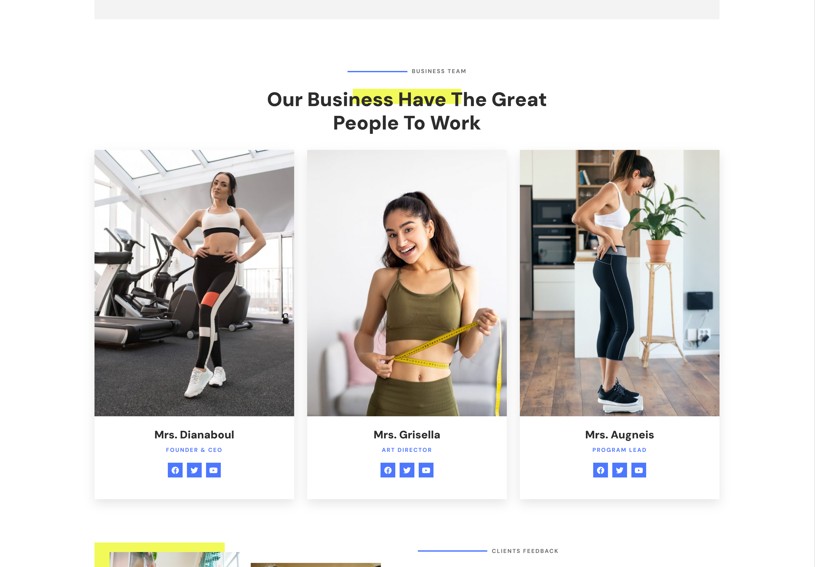
Task: Click the Art Director label
Action: pos(407,450)
